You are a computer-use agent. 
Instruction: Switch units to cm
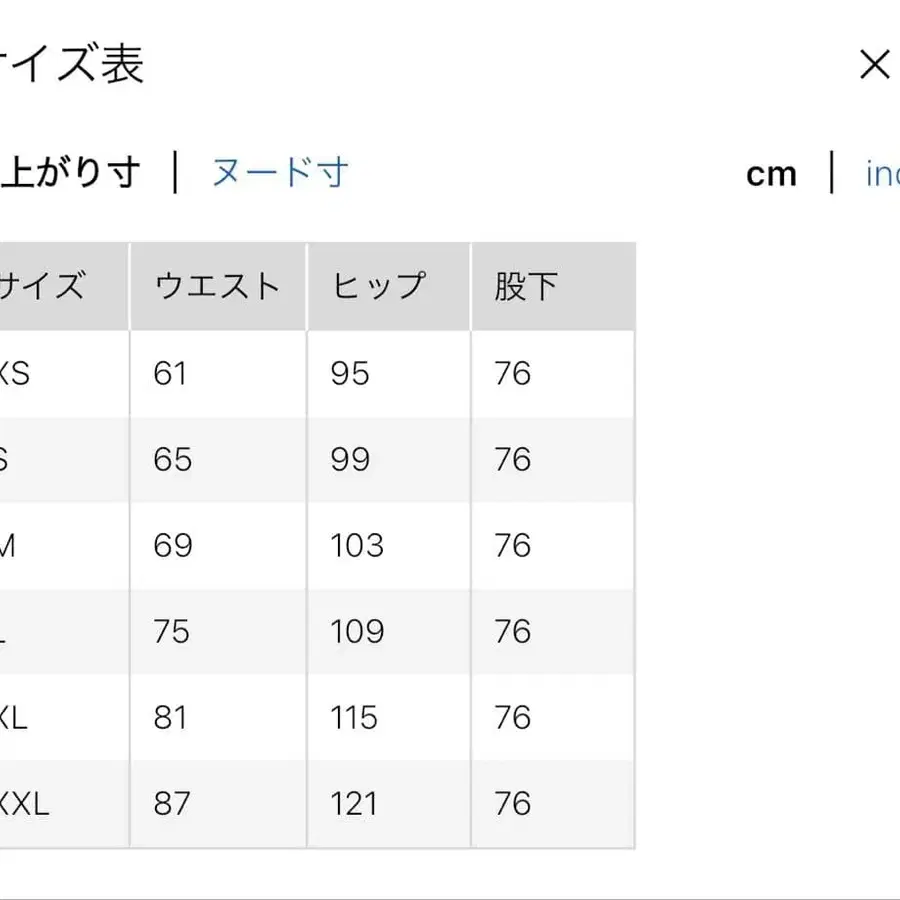tap(771, 173)
